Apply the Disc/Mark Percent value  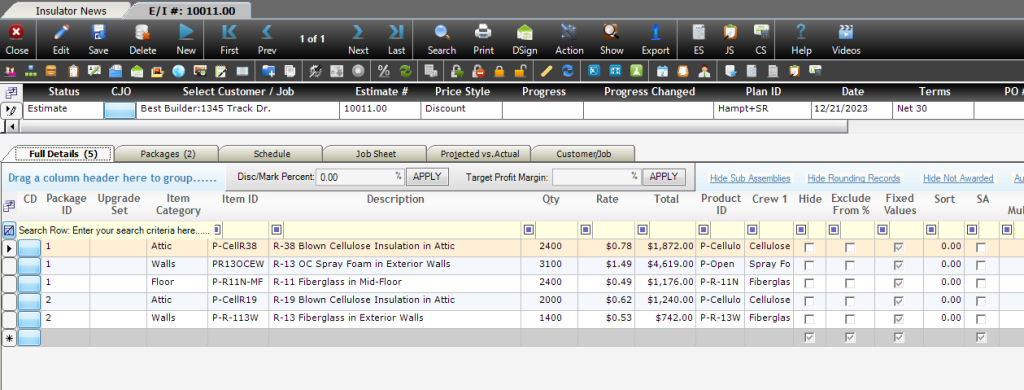point(427,176)
